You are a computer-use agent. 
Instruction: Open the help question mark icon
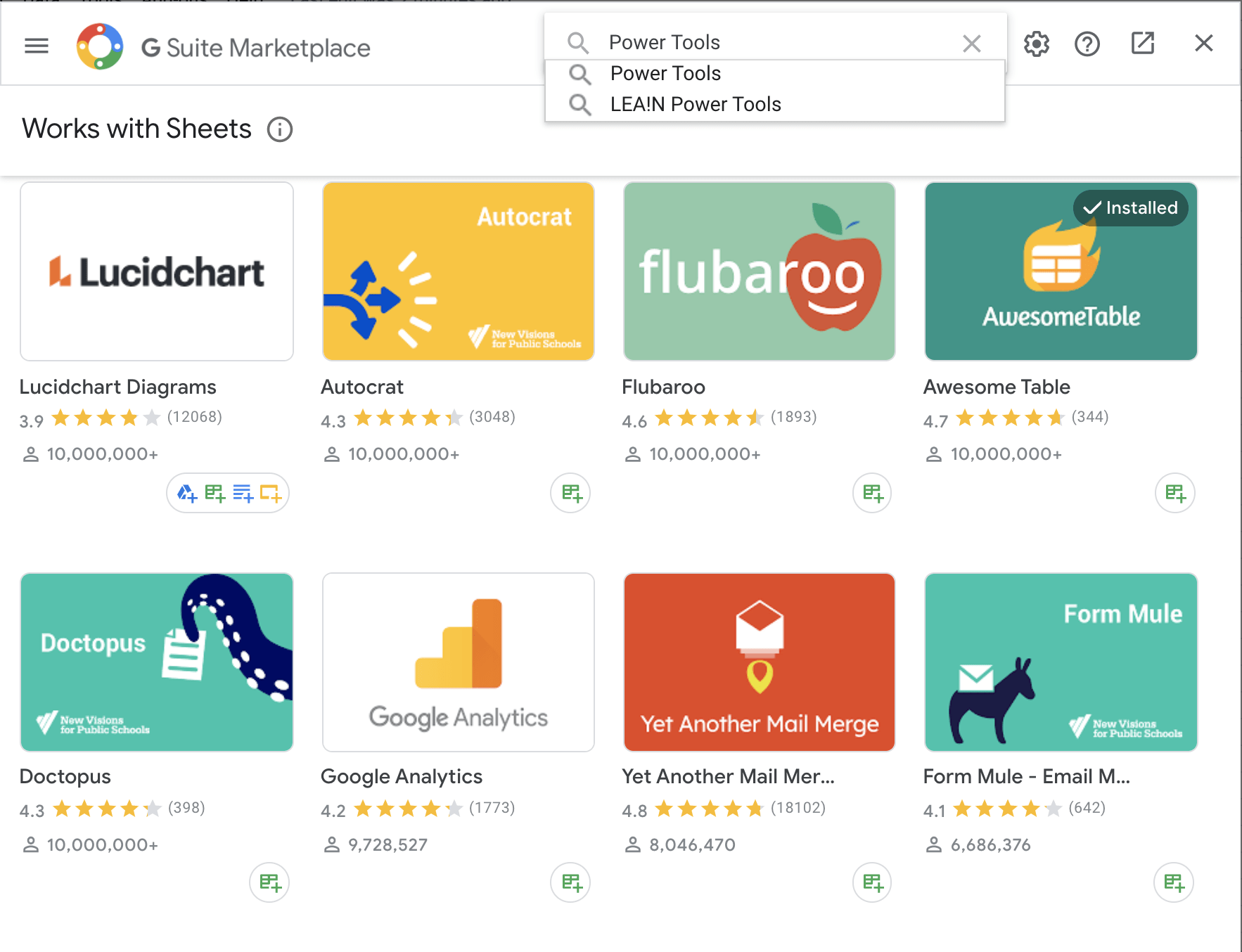tap(1087, 44)
